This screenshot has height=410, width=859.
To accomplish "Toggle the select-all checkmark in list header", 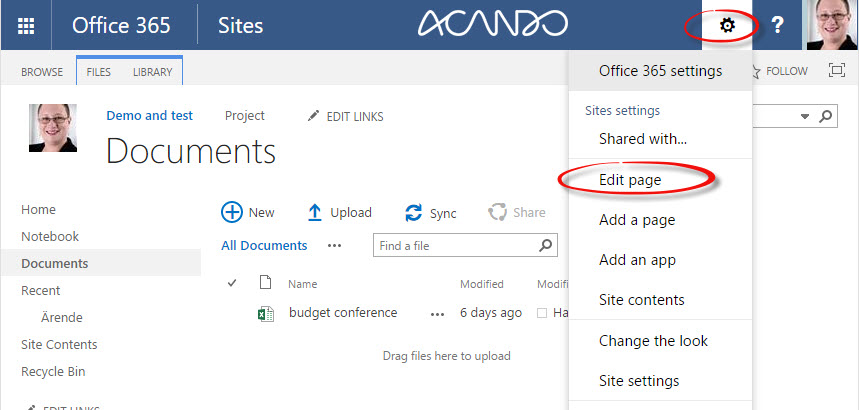I will click(232, 284).
